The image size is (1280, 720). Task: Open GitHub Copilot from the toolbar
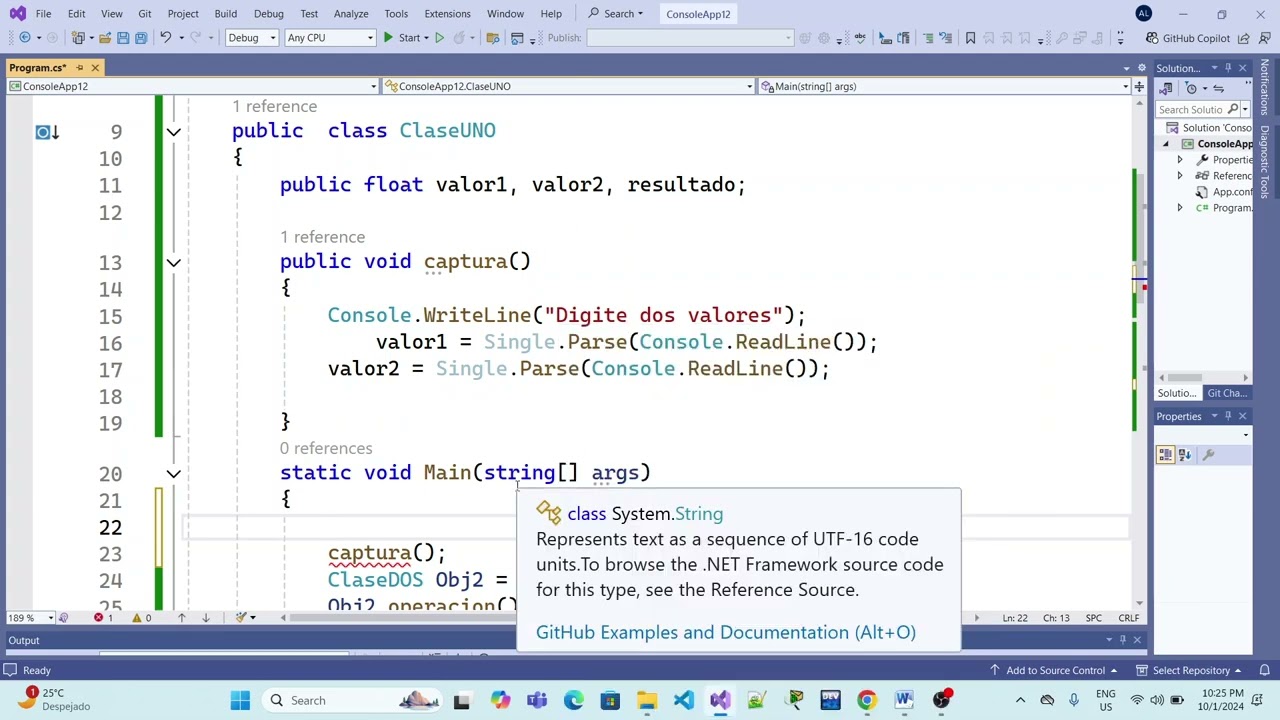click(x=1188, y=38)
